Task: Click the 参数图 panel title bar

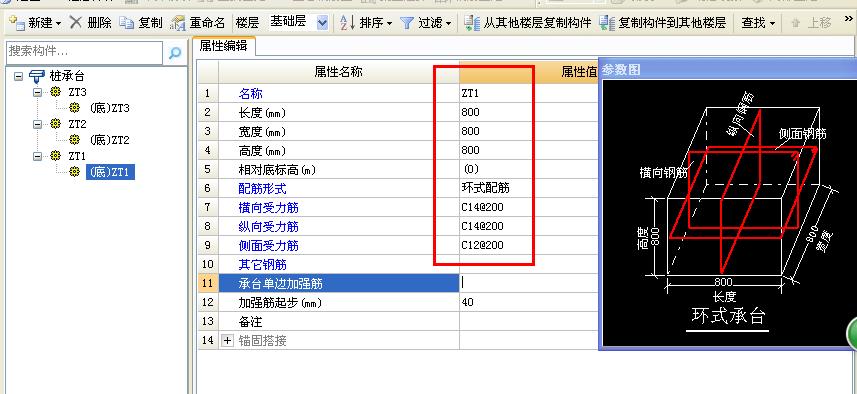Action: point(728,69)
